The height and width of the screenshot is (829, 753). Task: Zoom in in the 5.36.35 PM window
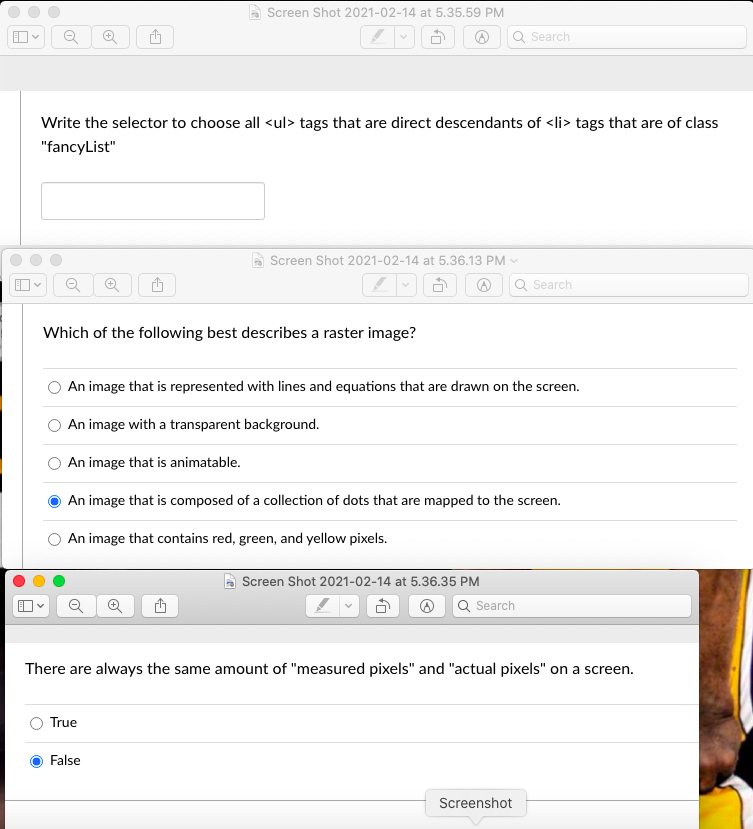[x=115, y=606]
